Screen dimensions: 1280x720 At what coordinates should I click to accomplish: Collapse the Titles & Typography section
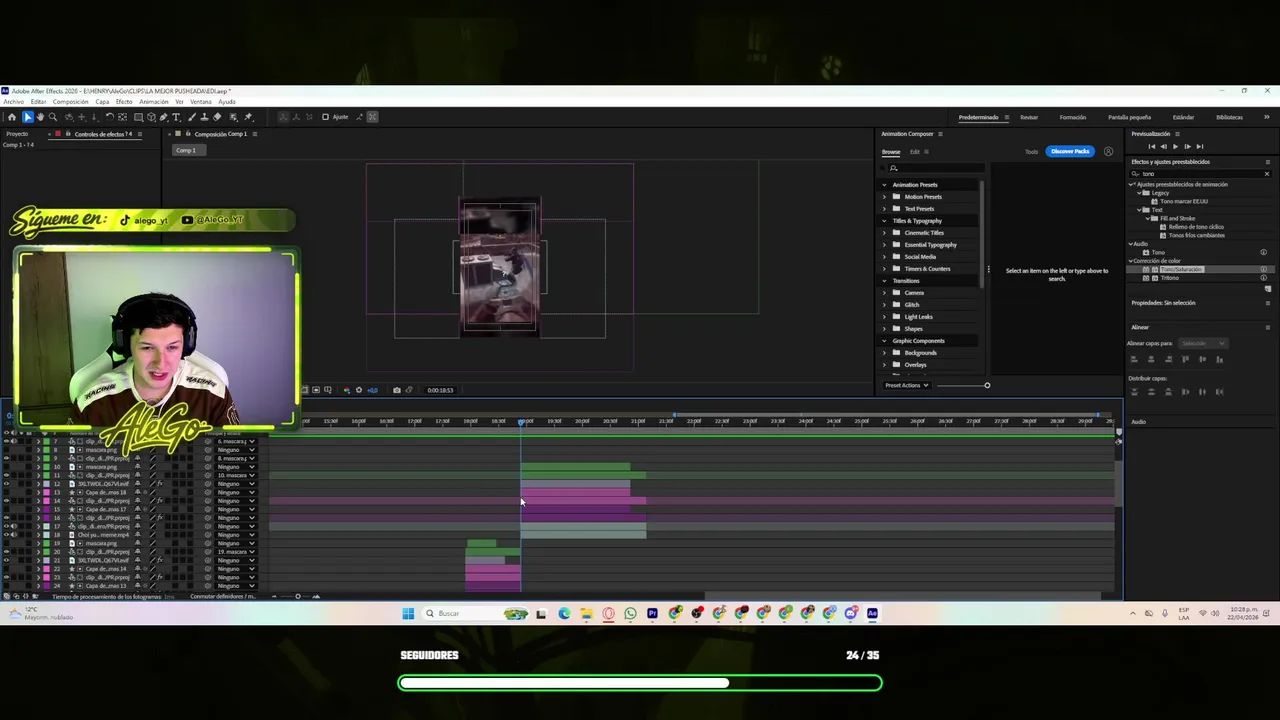(x=884, y=221)
